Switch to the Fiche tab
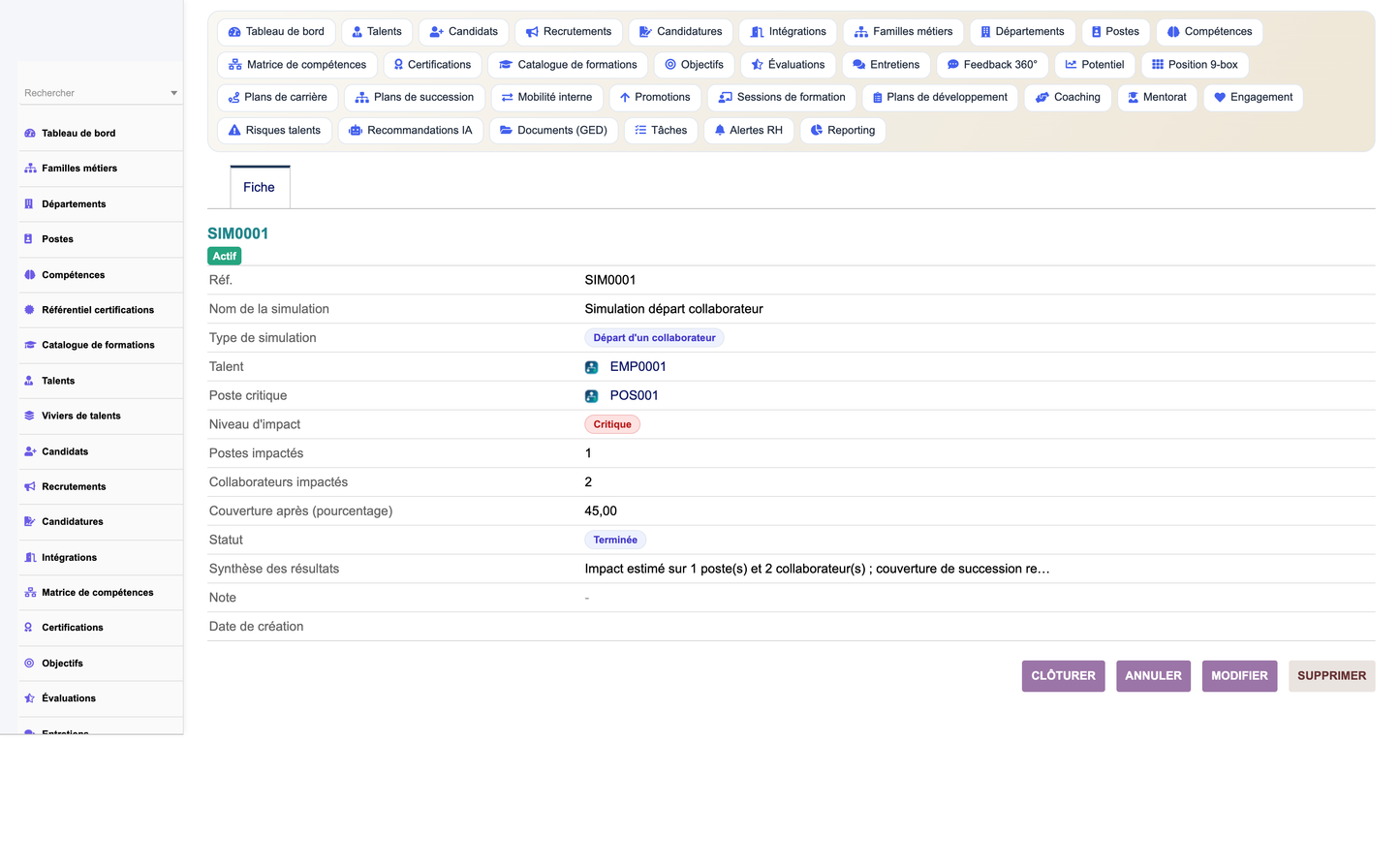This screenshot has width=1400, height=866. (x=260, y=187)
